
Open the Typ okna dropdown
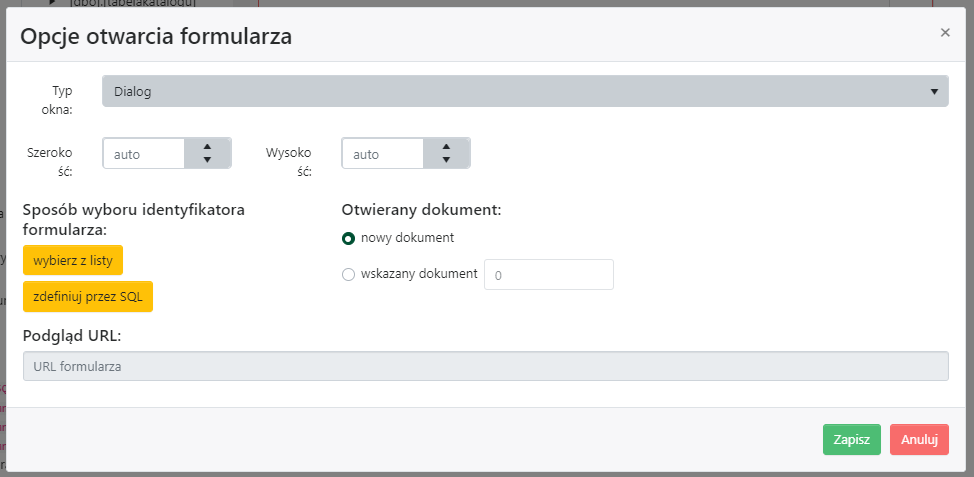[x=525, y=91]
